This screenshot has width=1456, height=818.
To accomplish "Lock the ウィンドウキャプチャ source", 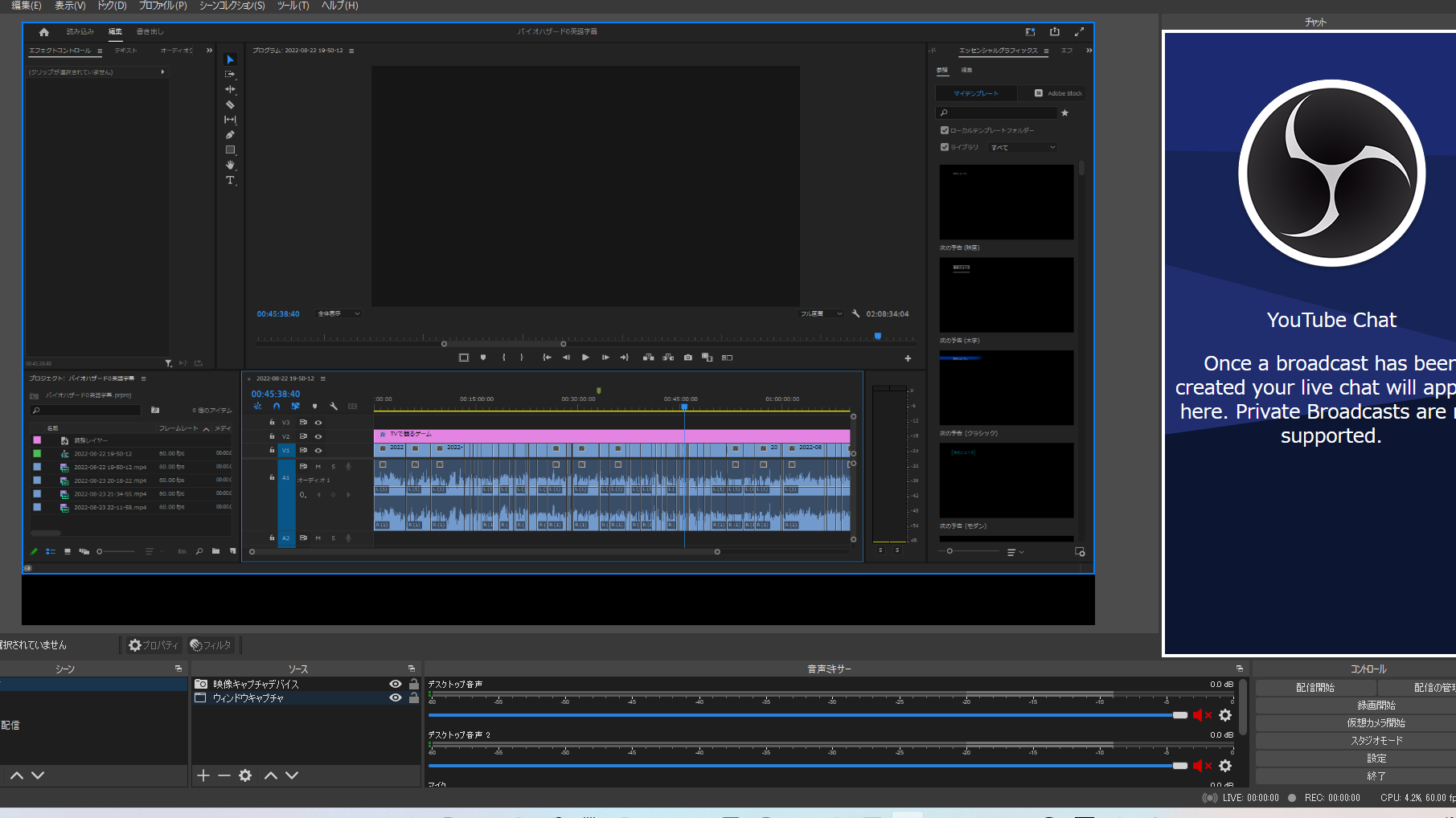I will point(414,697).
